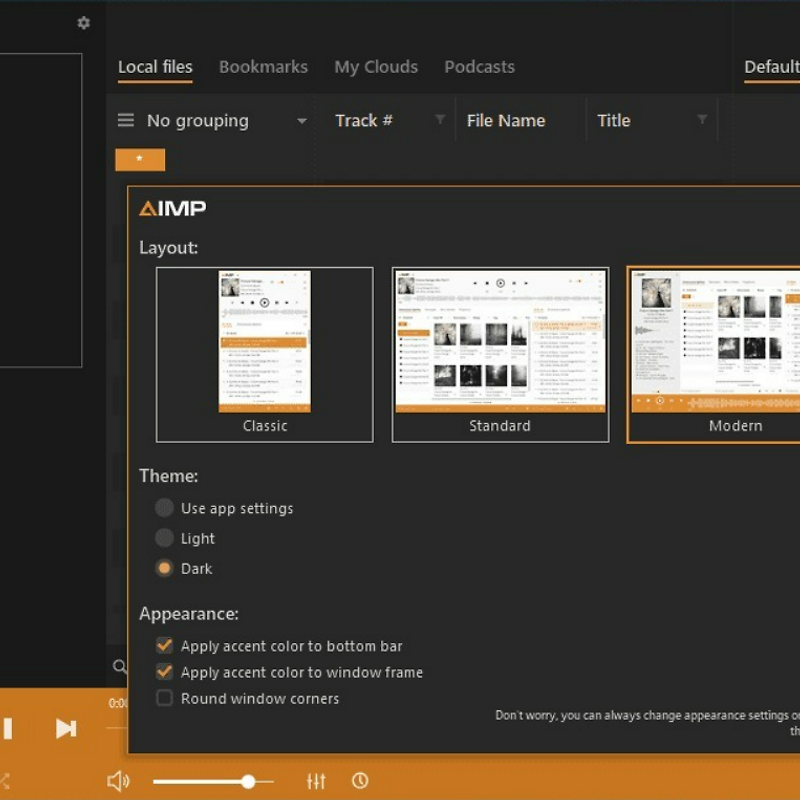Choose the Classic layout thumbnail
The width and height of the screenshot is (800, 800).
coord(264,354)
